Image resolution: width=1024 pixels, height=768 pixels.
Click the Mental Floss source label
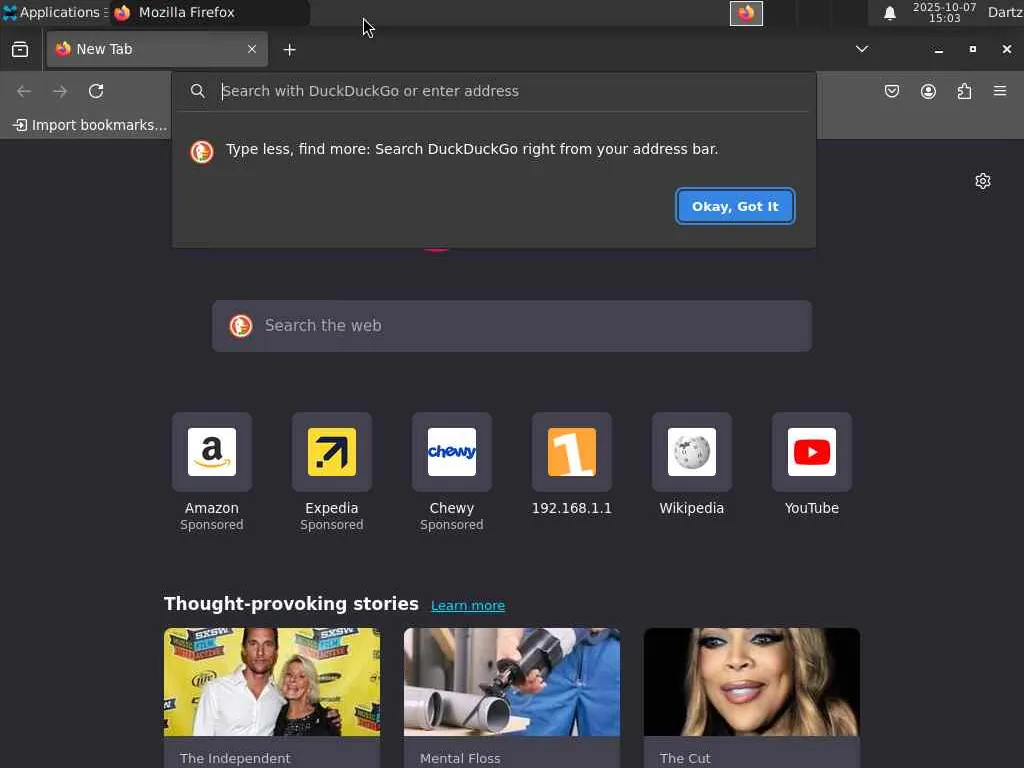[460, 758]
